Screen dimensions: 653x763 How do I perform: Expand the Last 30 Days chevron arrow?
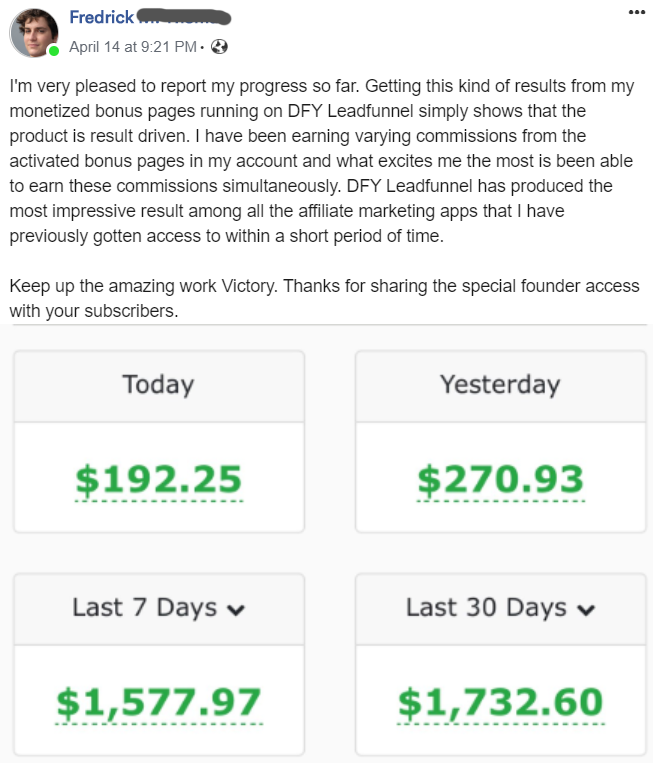click(587, 609)
